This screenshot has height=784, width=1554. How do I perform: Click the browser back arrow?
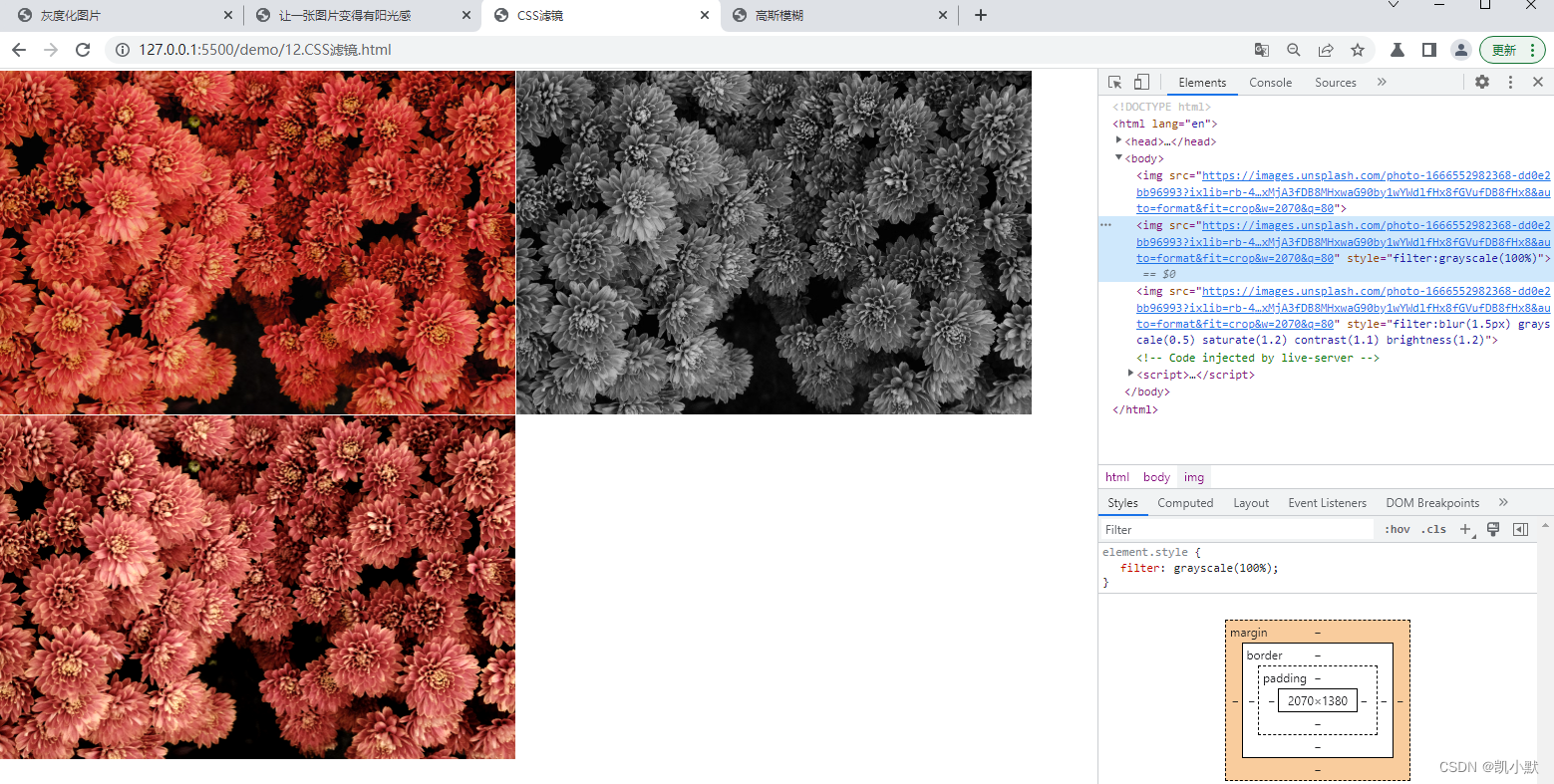(x=19, y=50)
